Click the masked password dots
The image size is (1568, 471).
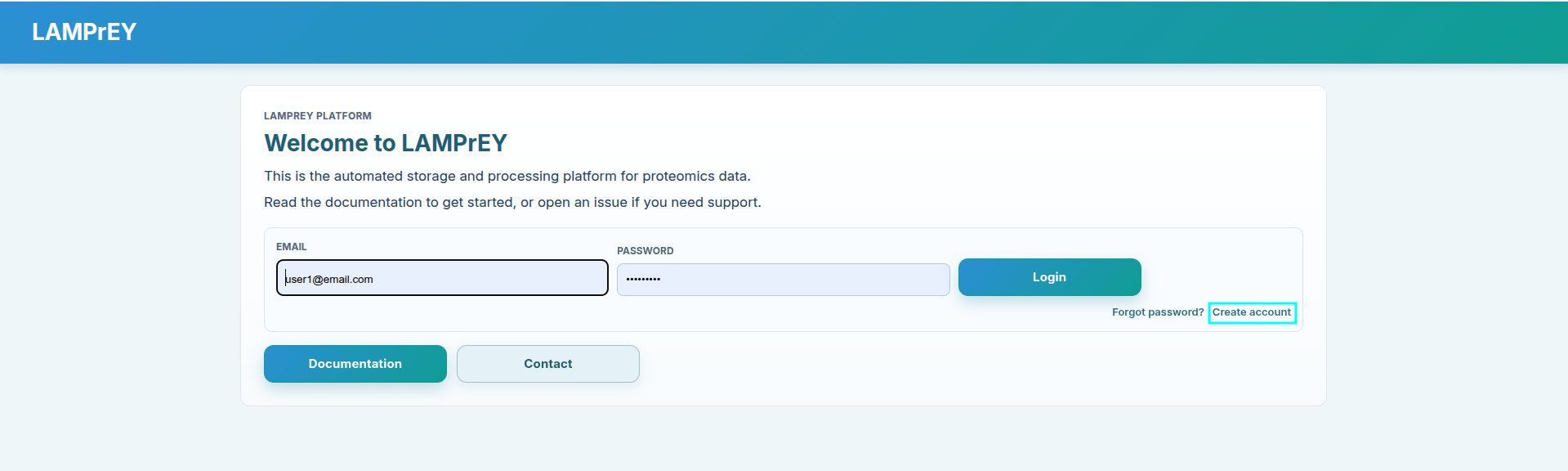pos(643,280)
